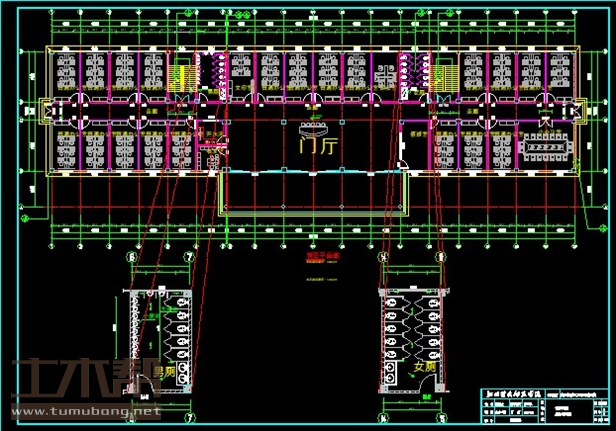Select the 女厕 restroom label
This screenshot has height=431, width=616.
pyautogui.click(x=424, y=368)
